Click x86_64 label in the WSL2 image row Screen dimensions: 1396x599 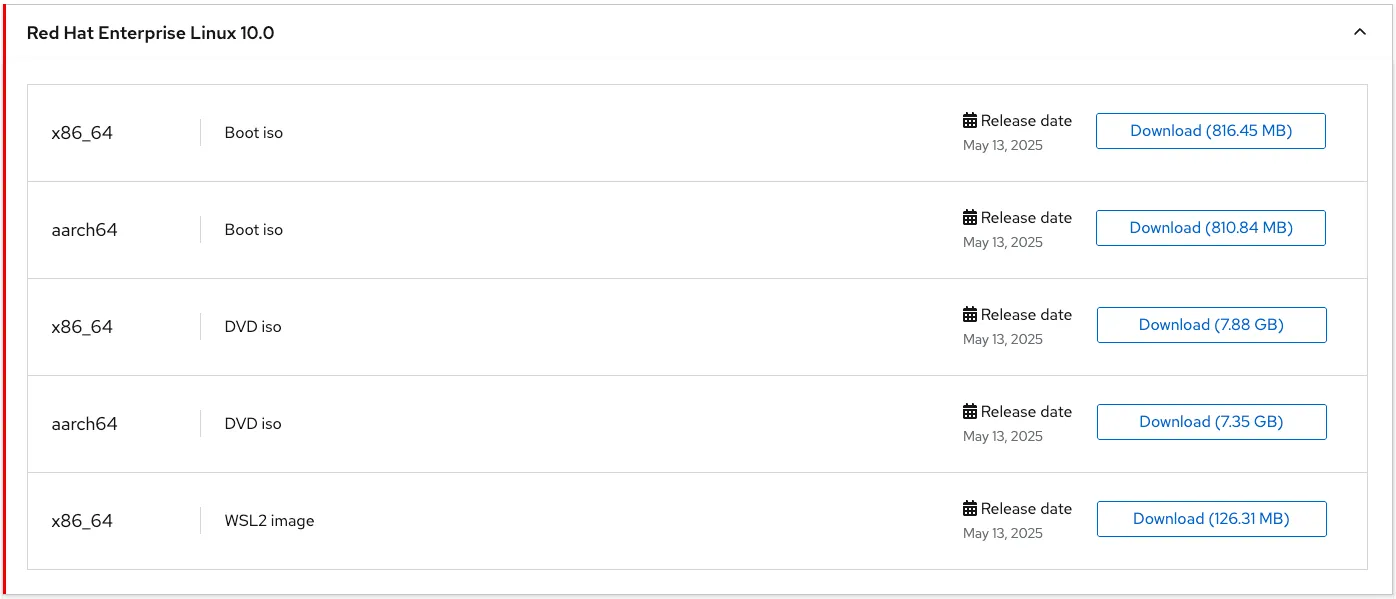click(x=82, y=521)
